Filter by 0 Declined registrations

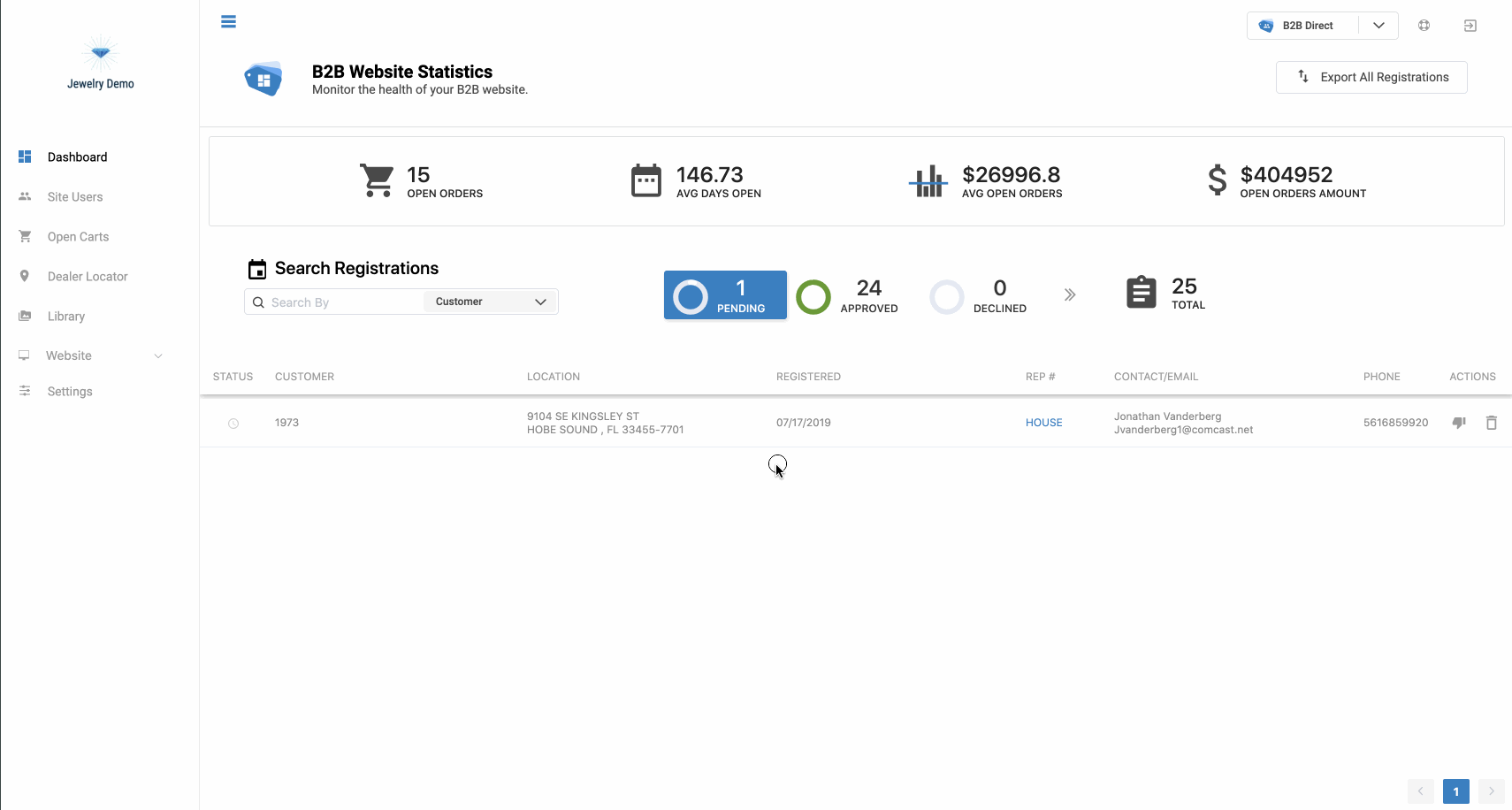coord(979,297)
